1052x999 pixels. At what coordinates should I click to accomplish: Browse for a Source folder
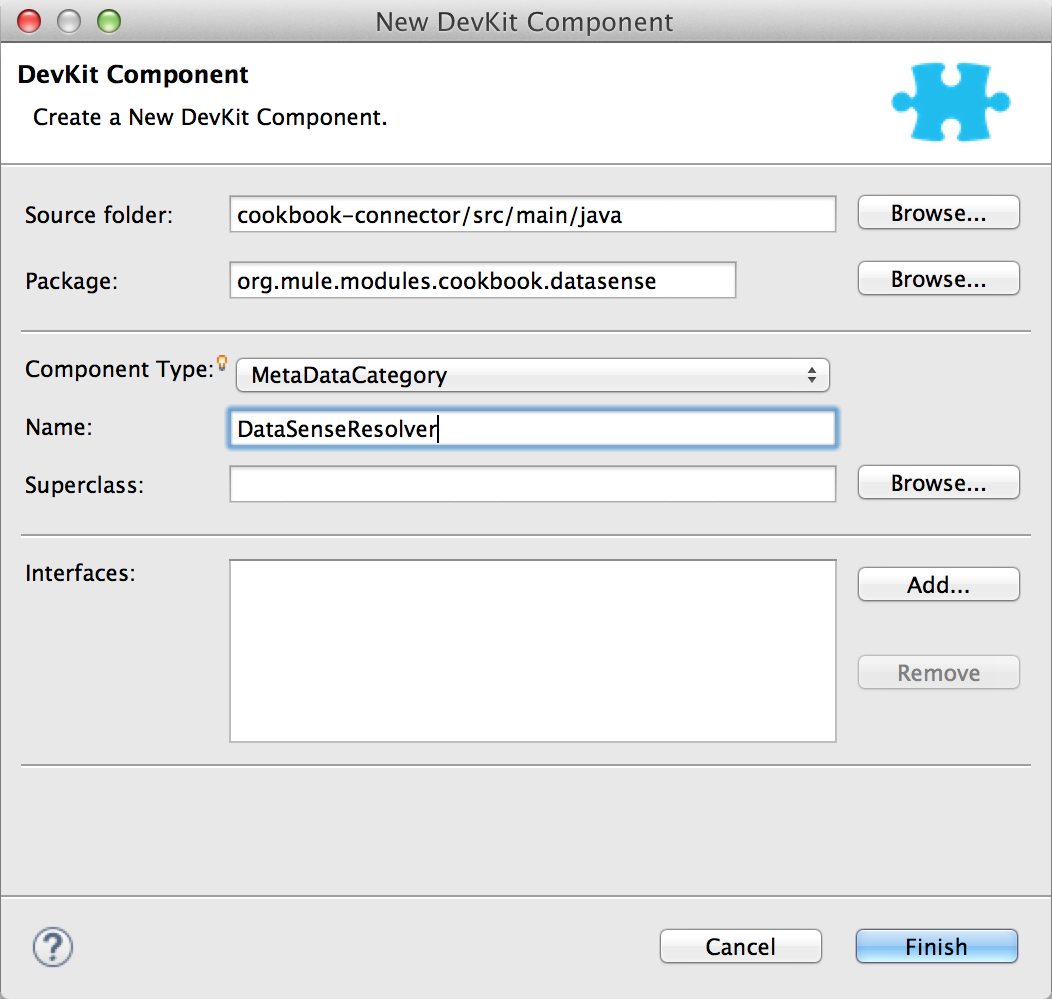[x=937, y=212]
